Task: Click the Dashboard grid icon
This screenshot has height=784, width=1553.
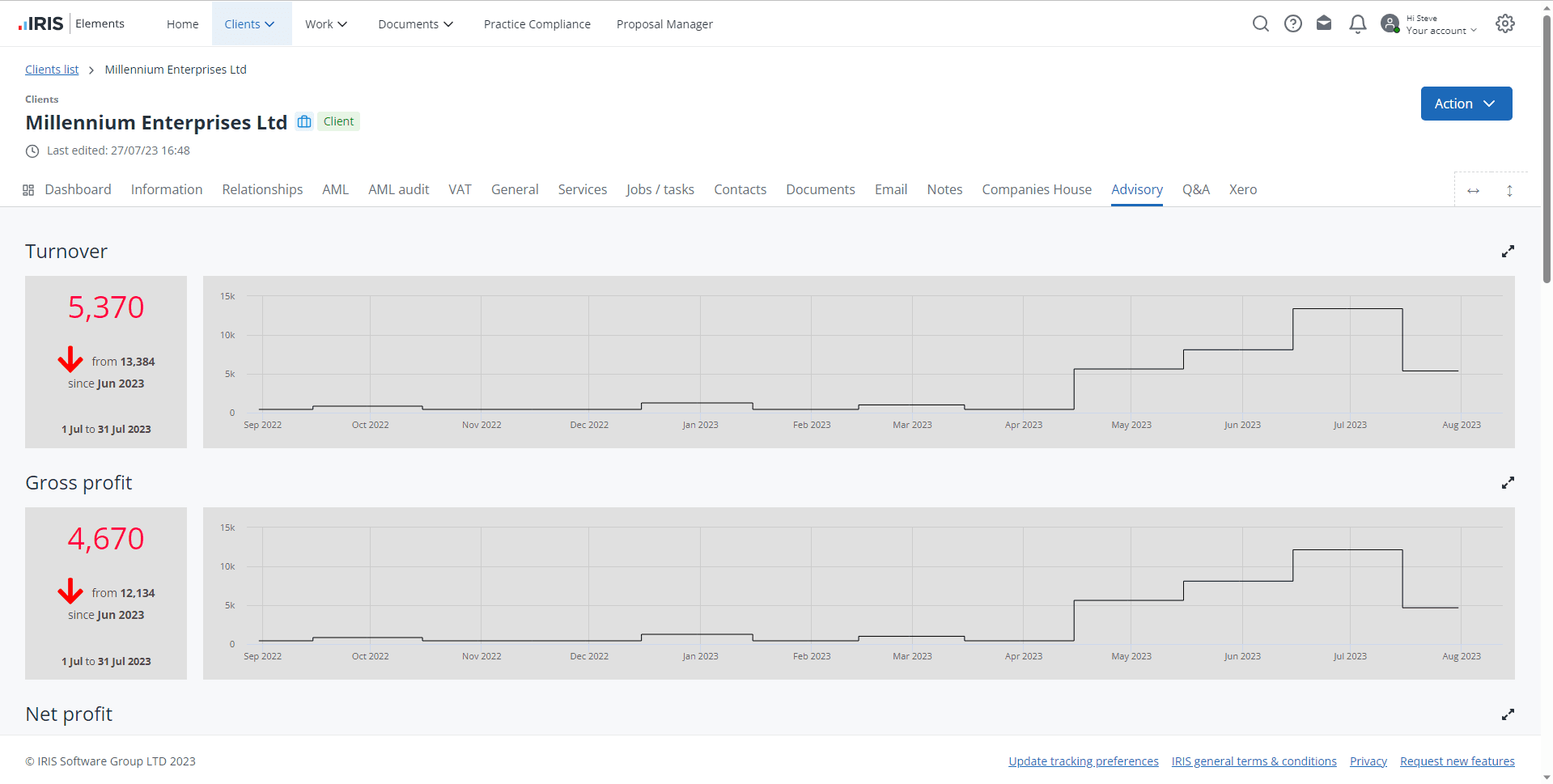Action: (28, 190)
